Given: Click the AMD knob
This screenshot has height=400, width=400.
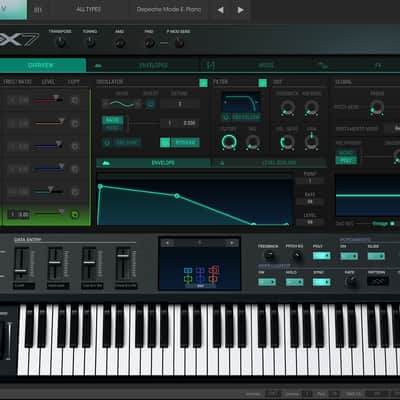Looking at the screenshot, I should click(120, 43).
